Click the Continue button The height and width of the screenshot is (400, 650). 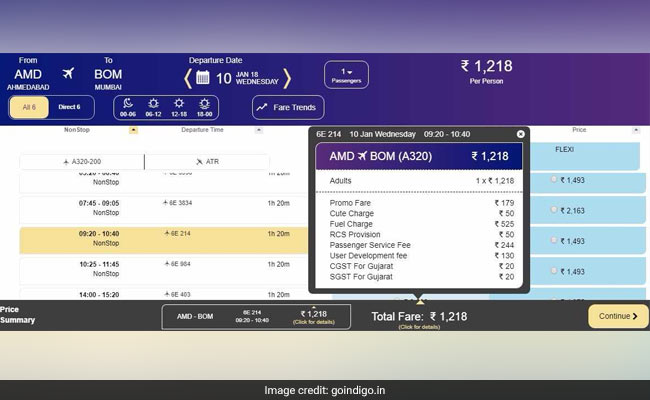(x=618, y=316)
